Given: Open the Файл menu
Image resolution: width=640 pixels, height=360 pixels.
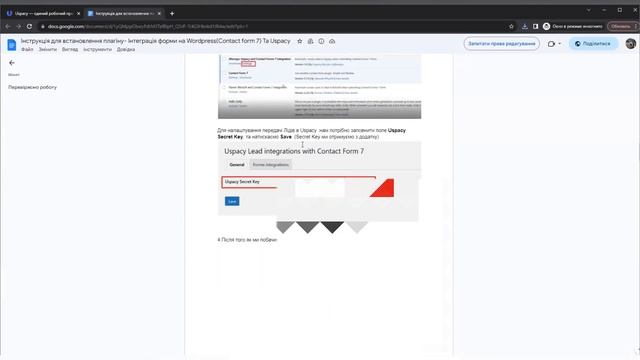Looking at the screenshot, I should [27, 49].
